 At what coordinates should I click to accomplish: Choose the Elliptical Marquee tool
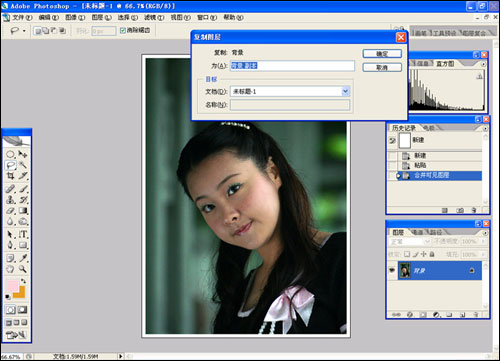(x=10, y=154)
